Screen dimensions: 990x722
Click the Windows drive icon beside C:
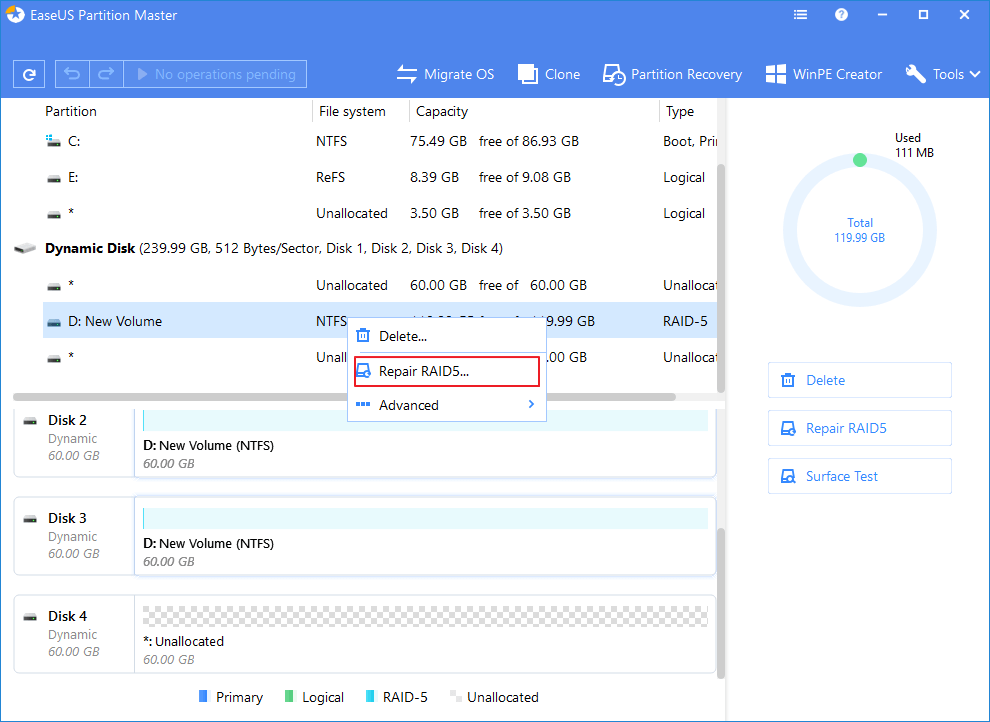click(54, 141)
